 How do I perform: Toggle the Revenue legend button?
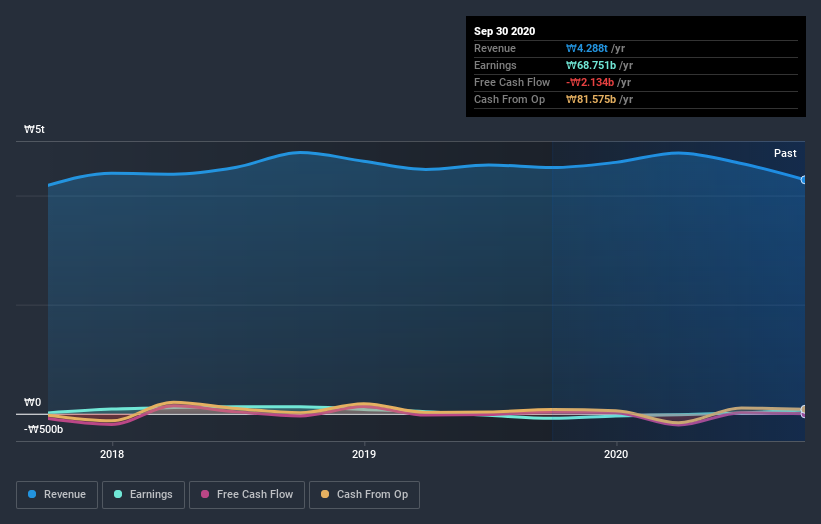57,495
